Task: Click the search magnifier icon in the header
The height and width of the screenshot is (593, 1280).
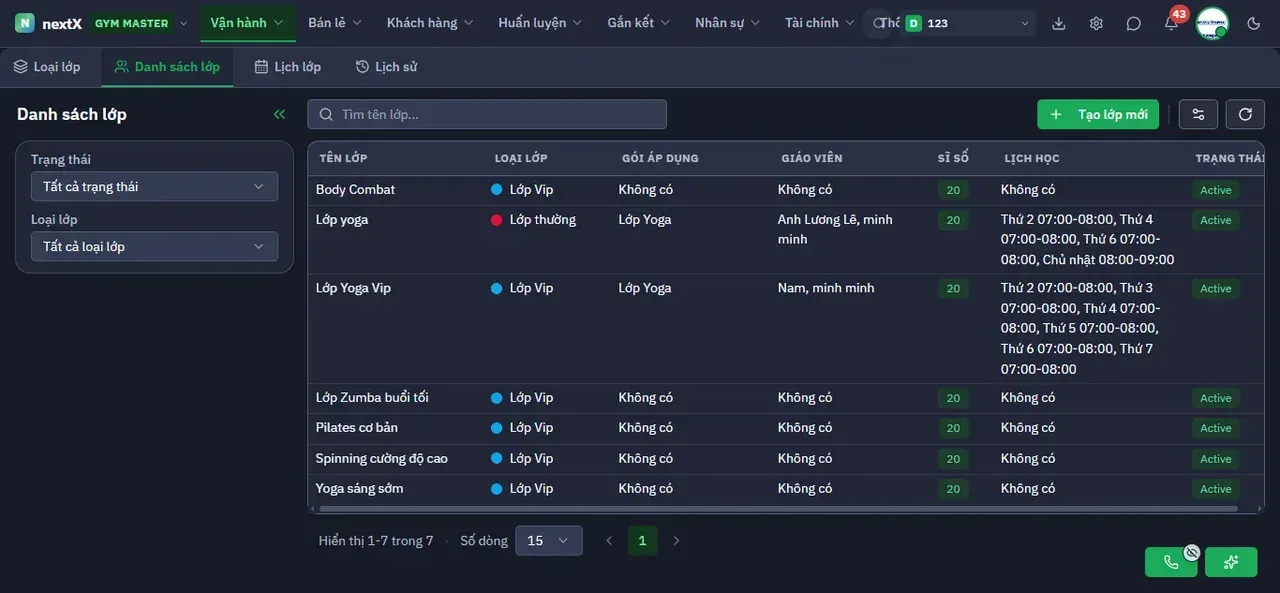Action: (878, 23)
